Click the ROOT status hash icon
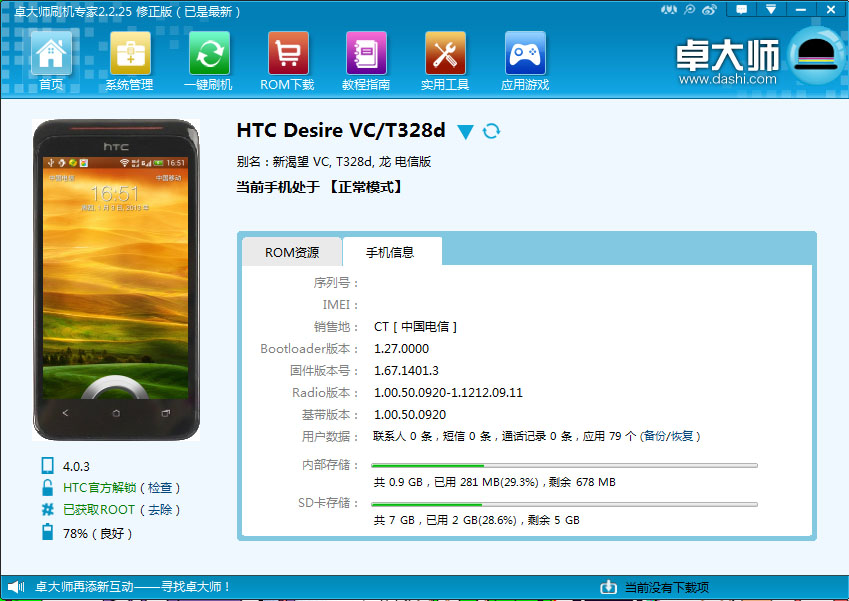 click(x=48, y=509)
